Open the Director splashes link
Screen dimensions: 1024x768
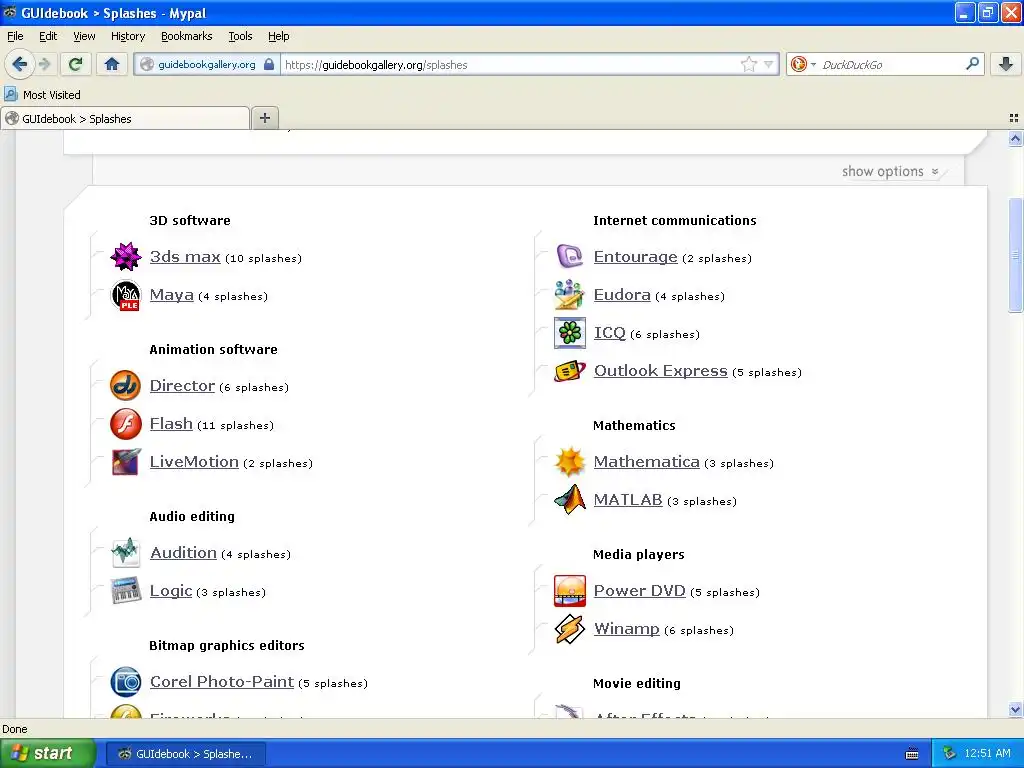[x=182, y=385]
